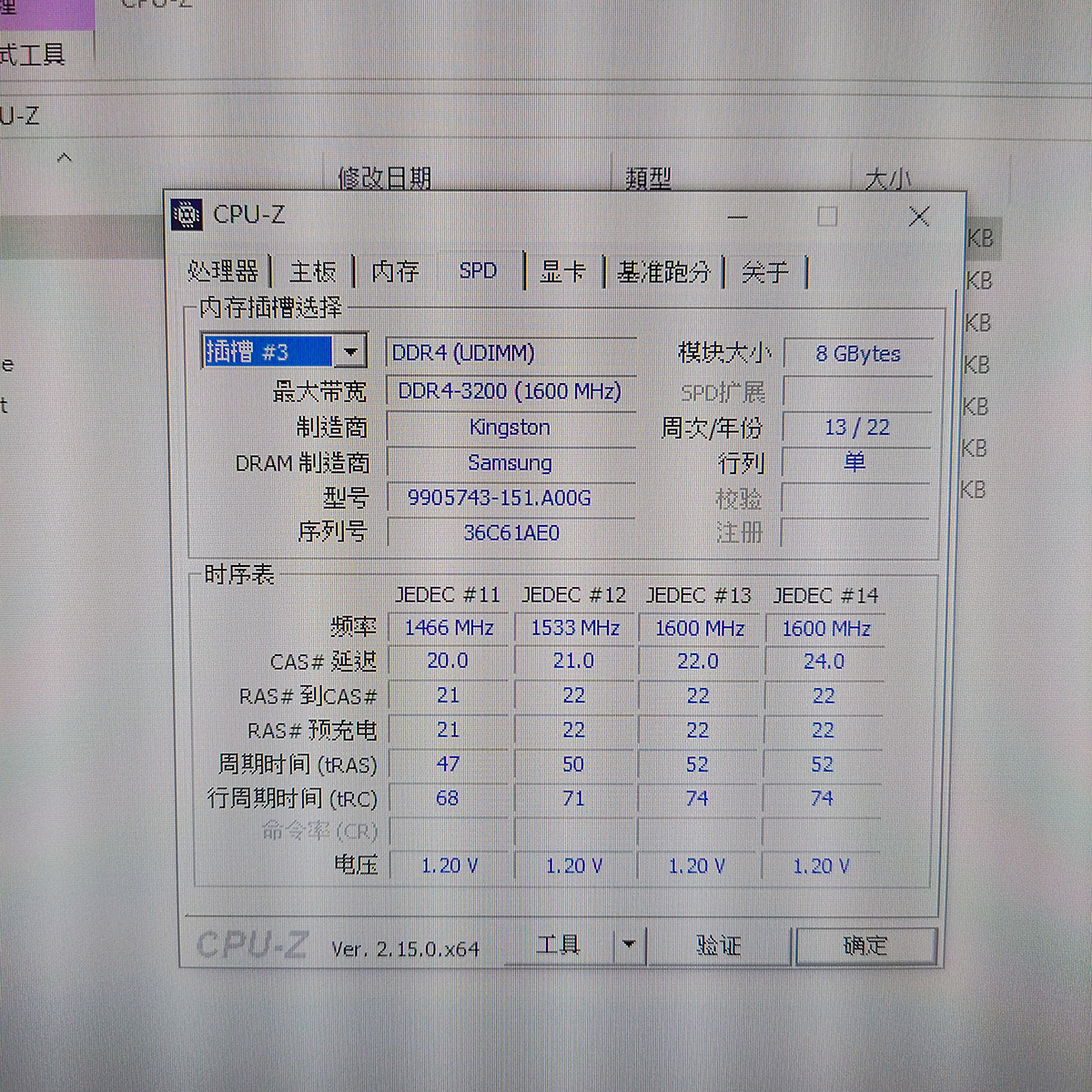Sort by the 類型 column header
The image size is (1092, 1092).
pos(648,178)
